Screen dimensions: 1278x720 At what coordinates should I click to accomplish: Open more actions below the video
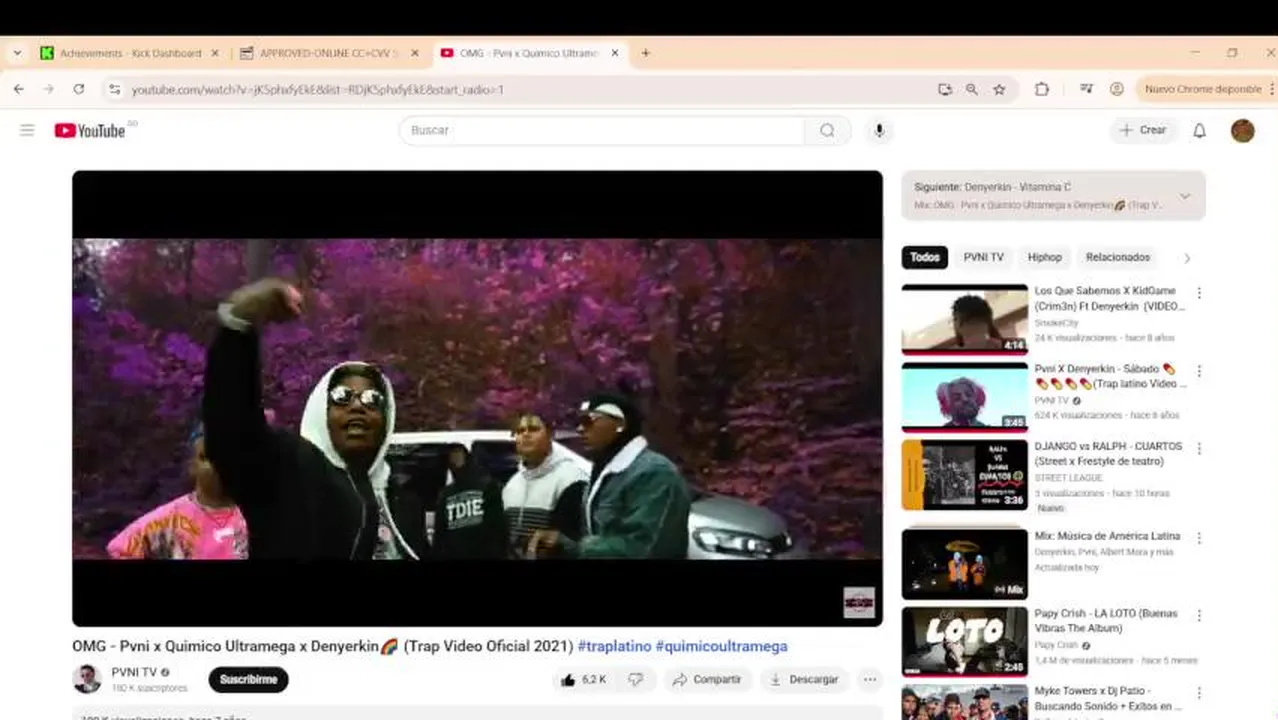870,679
